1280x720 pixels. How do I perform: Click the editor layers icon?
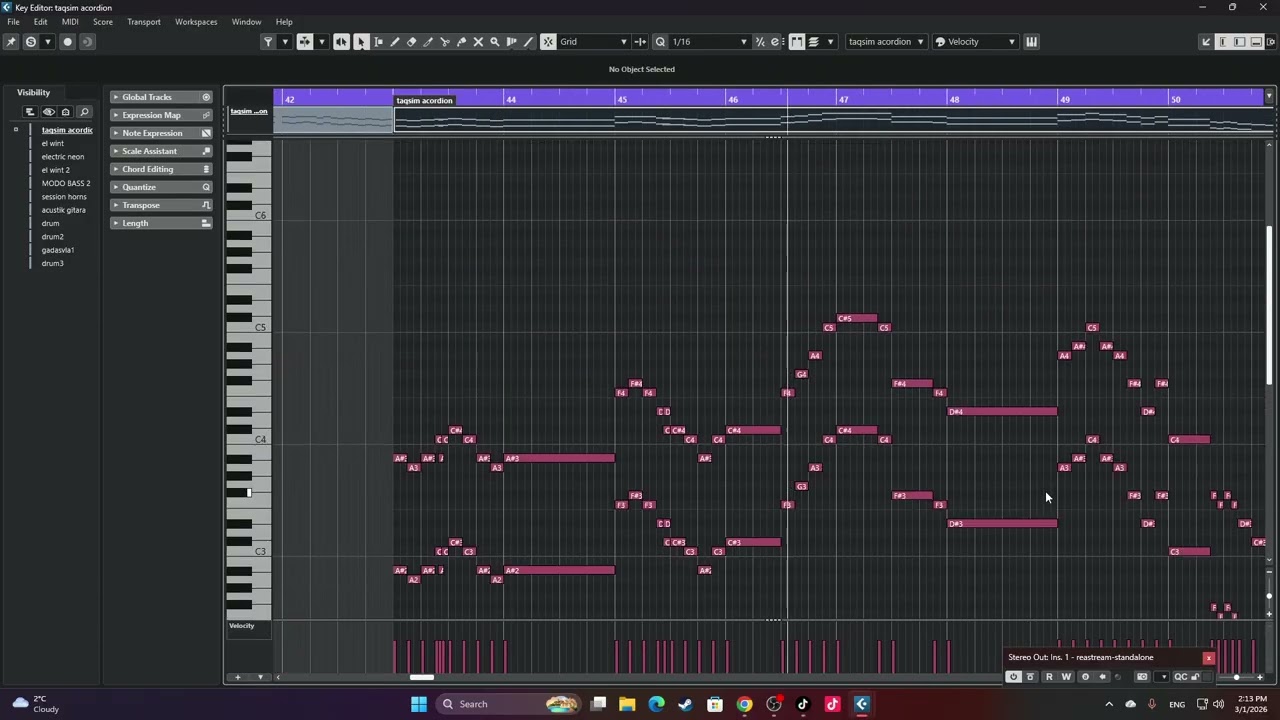click(813, 42)
